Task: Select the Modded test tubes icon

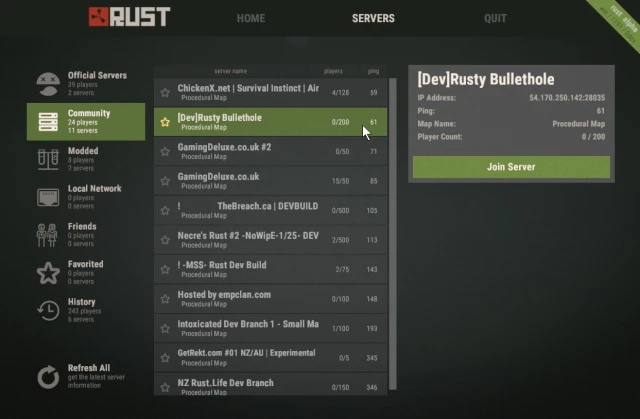Action: pos(48,159)
